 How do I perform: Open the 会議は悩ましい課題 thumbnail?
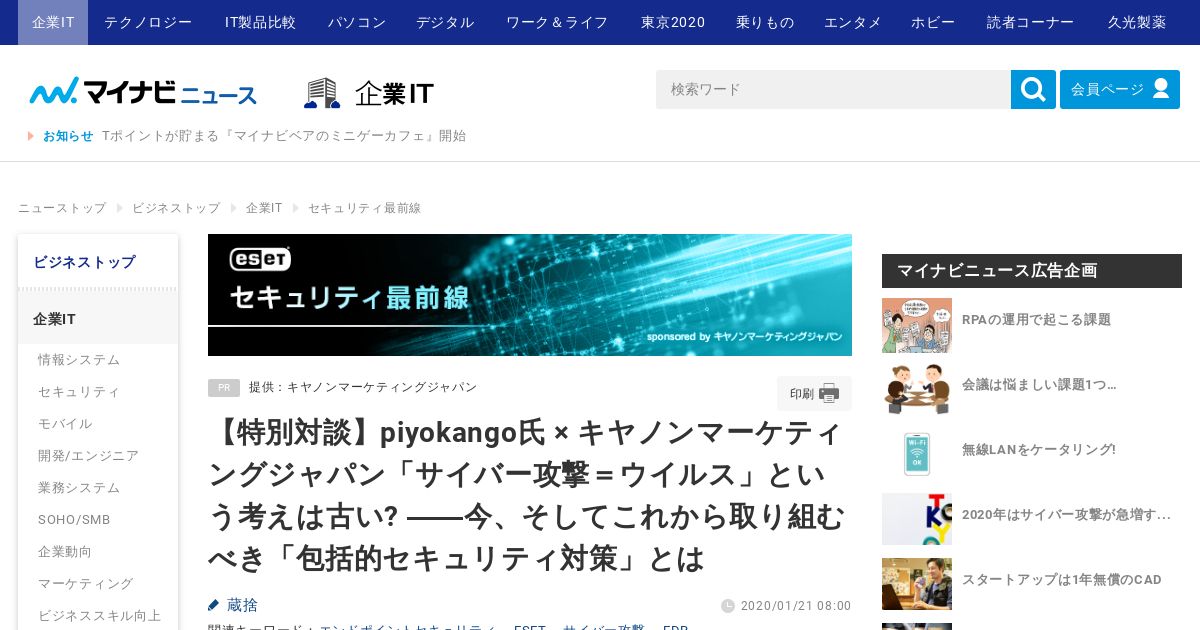pos(917,389)
